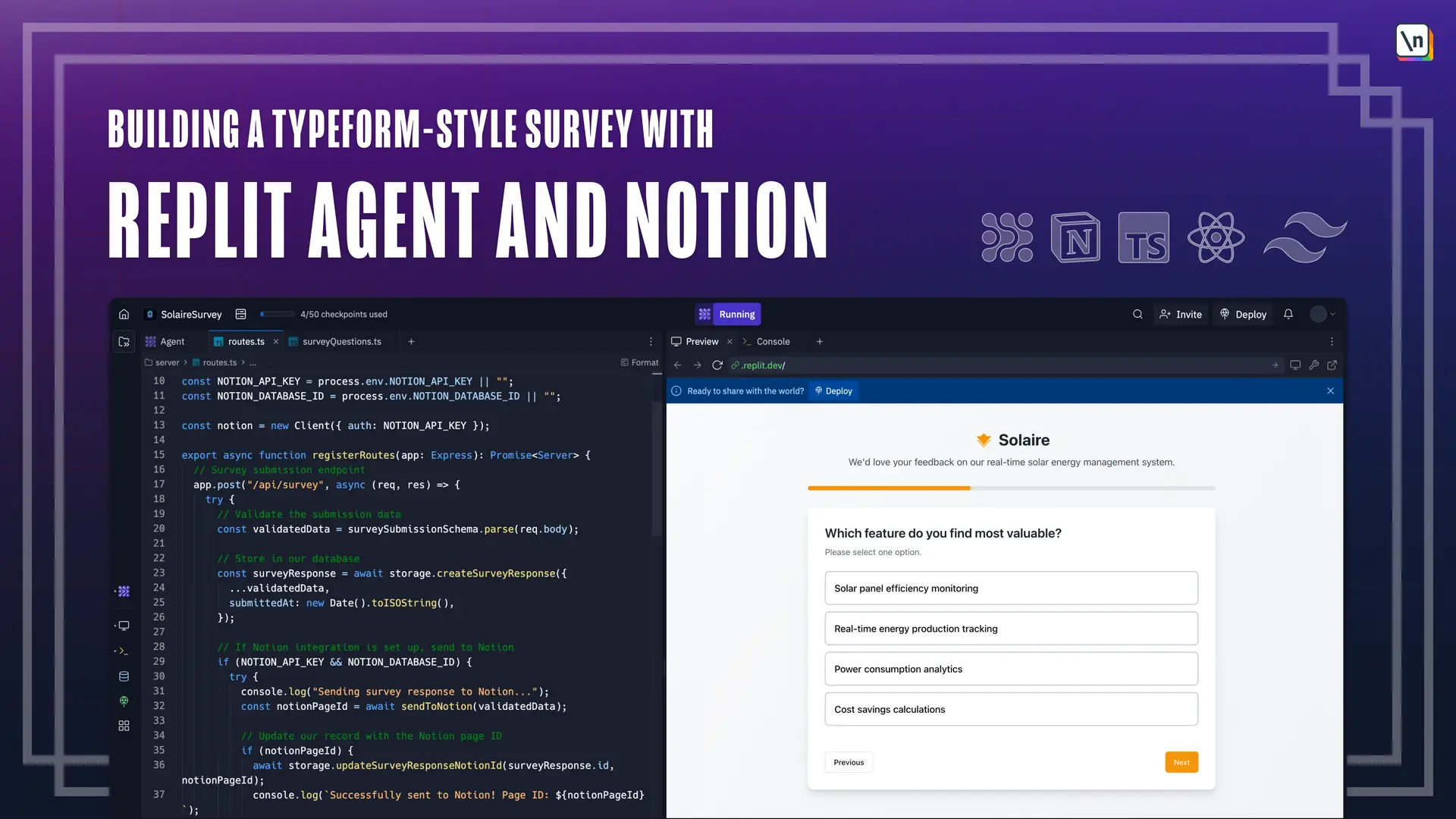This screenshot has height=819, width=1456.
Task: Select Cost savings calculations option
Action: click(1011, 710)
